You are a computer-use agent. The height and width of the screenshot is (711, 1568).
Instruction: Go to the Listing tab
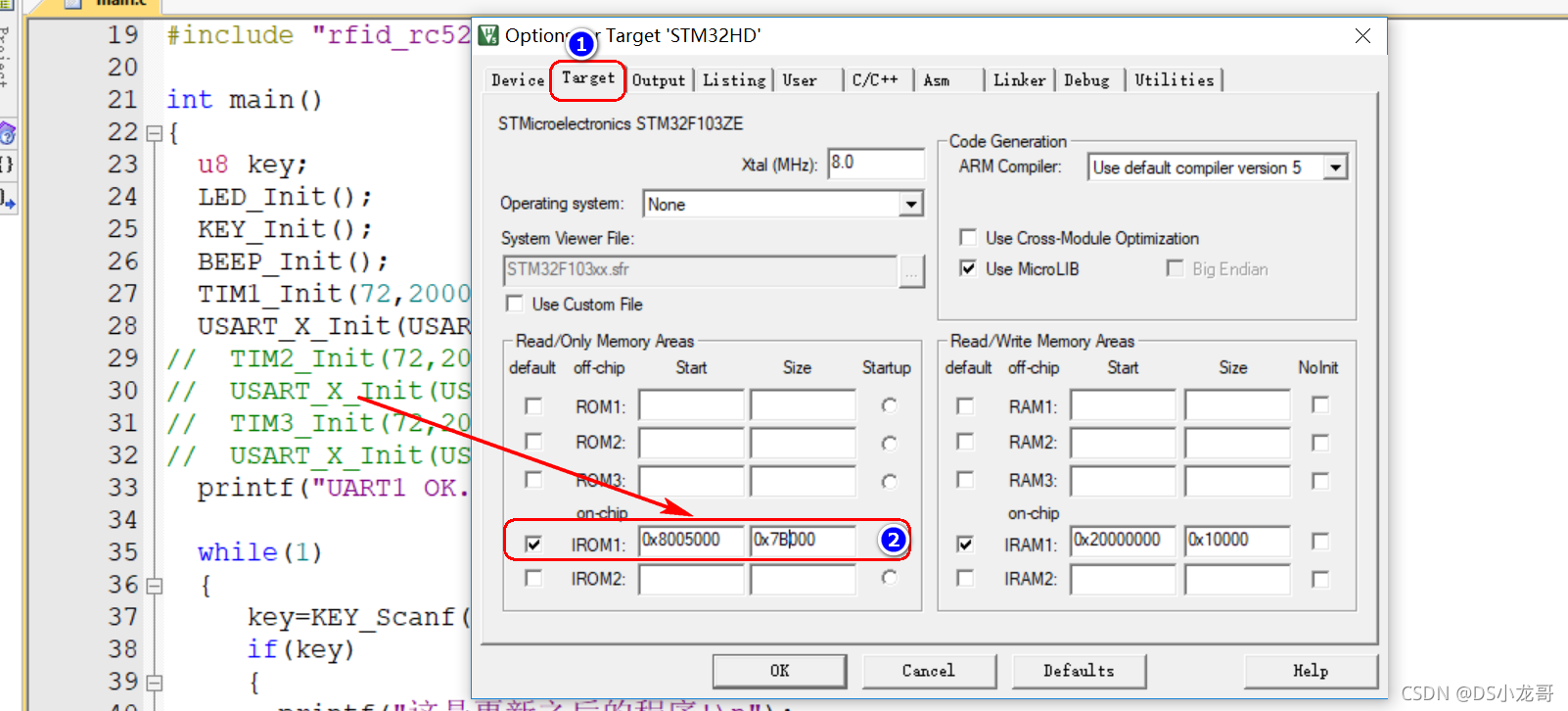tap(734, 80)
